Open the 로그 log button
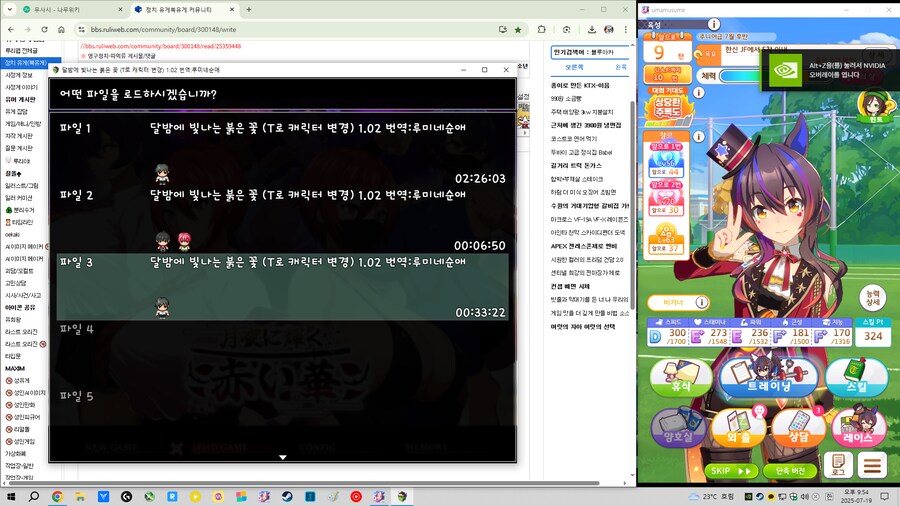The height and width of the screenshot is (506, 900). (x=838, y=464)
